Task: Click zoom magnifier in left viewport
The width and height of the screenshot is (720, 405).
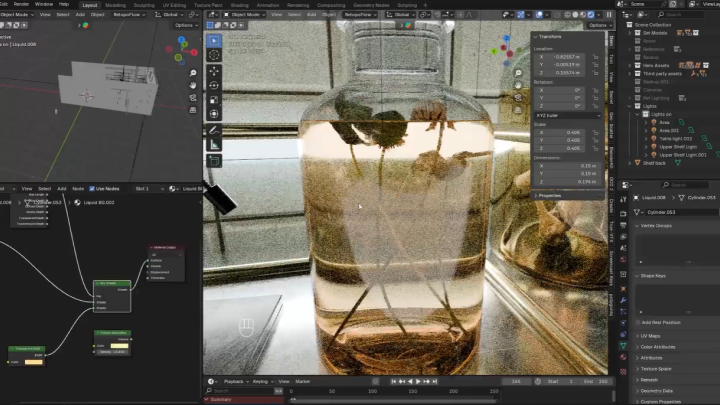Action: click(193, 73)
